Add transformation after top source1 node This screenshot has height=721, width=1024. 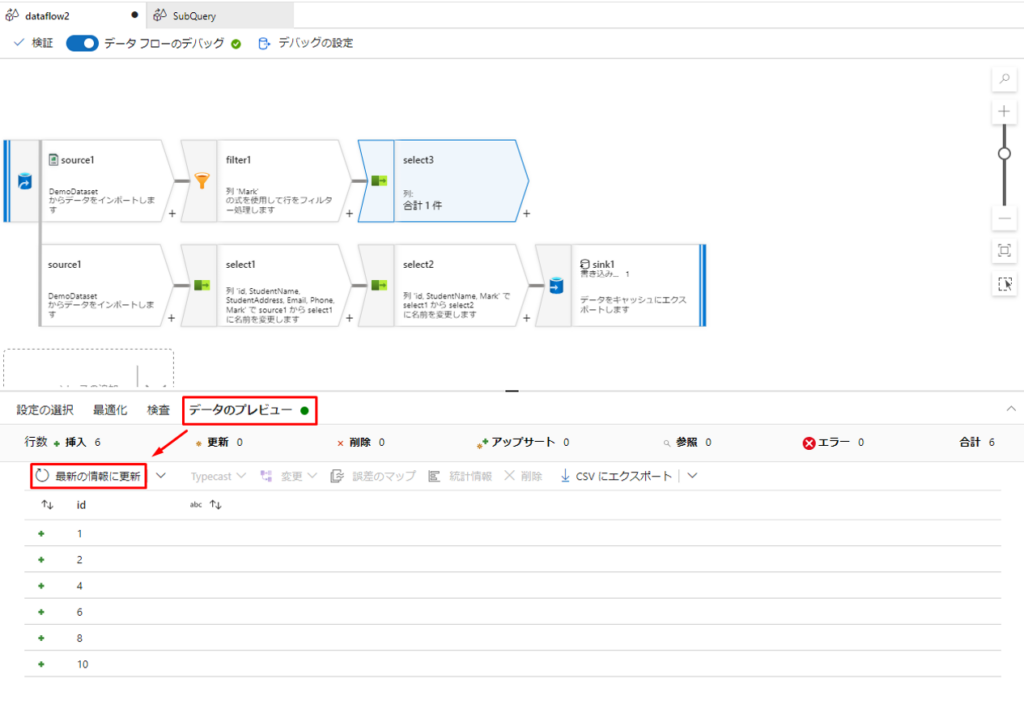[172, 214]
